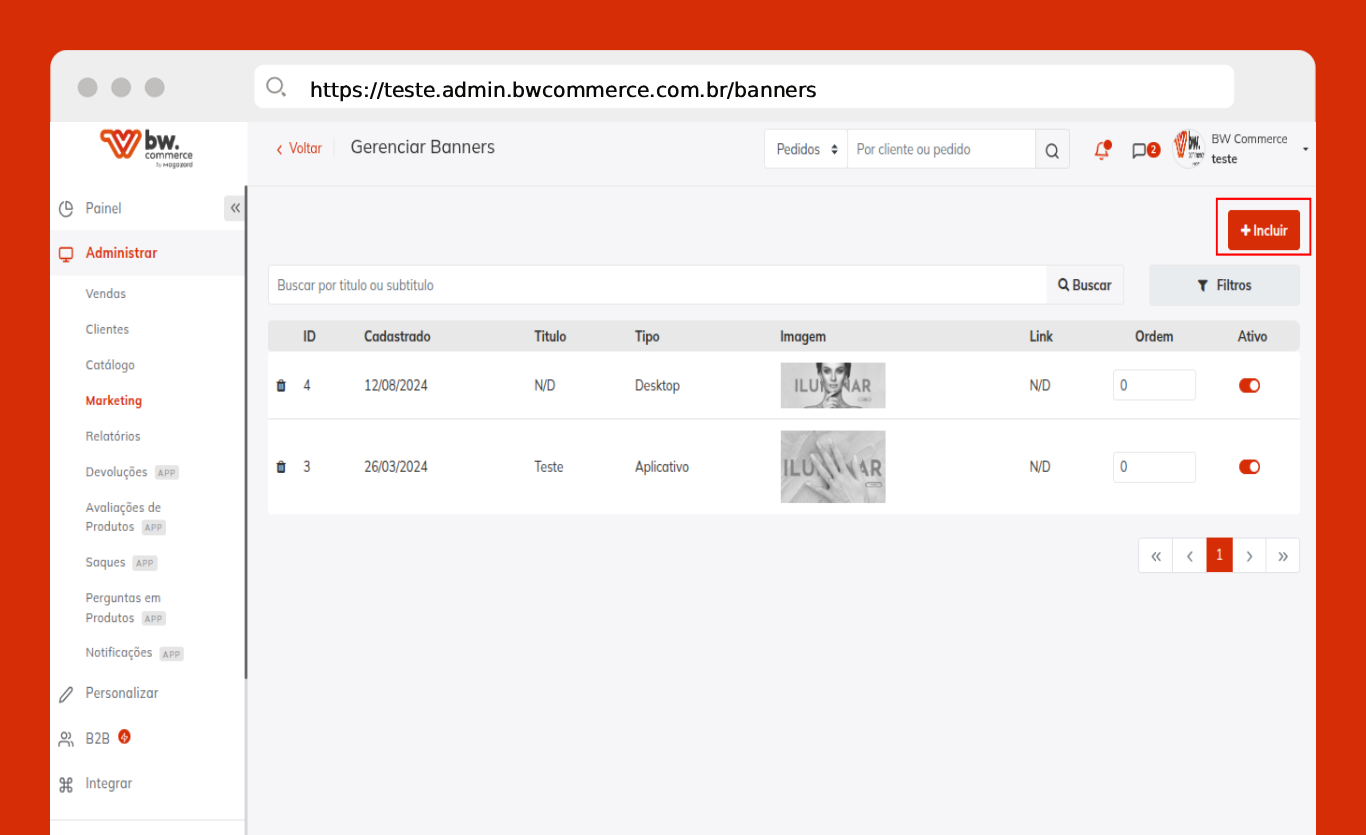The image size is (1366, 835).
Task: Open the Integrar section in the sidebar
Action: coord(108,784)
